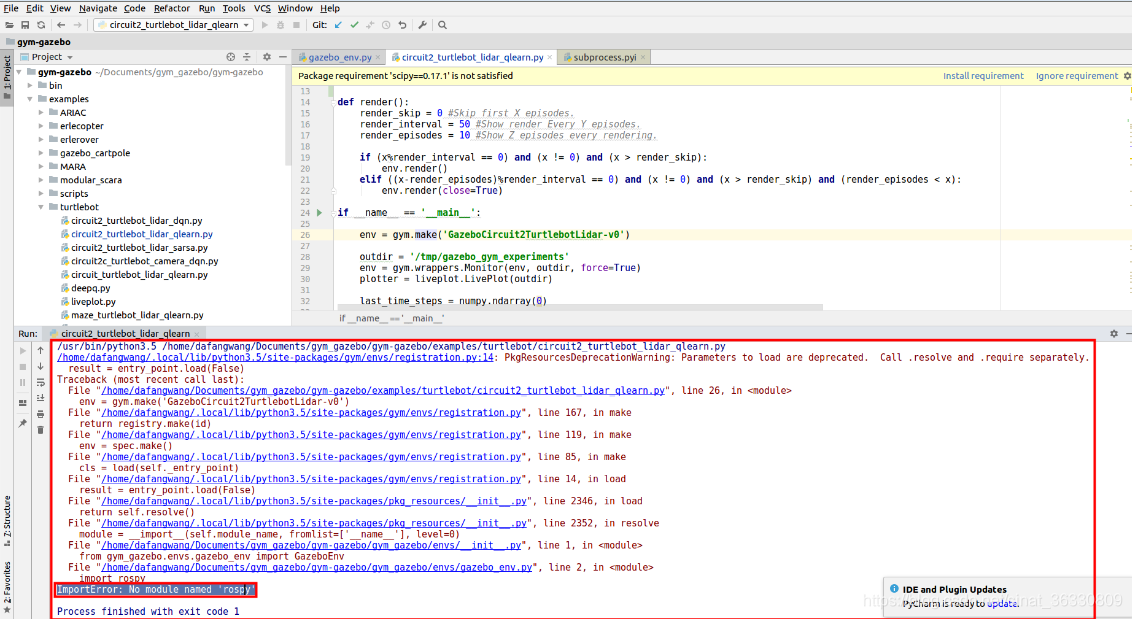Collapse the turtlebot folder

pos(42,207)
